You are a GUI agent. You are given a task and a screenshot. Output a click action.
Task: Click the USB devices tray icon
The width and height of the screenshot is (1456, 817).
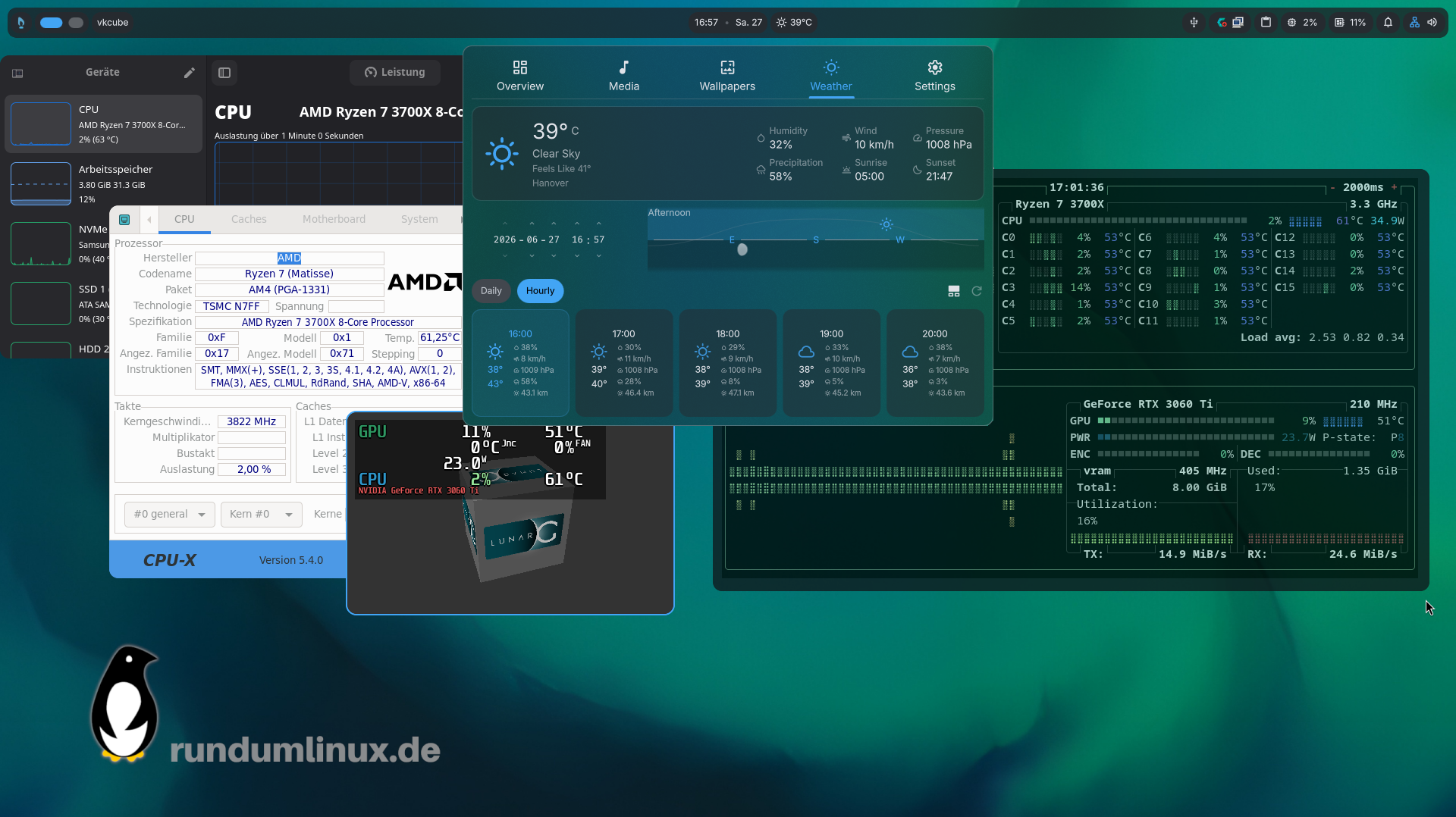[1194, 23]
